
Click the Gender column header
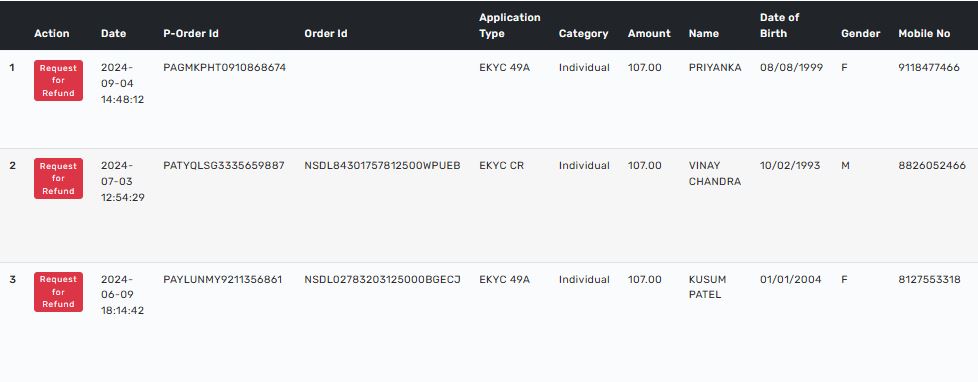pyautogui.click(x=861, y=34)
